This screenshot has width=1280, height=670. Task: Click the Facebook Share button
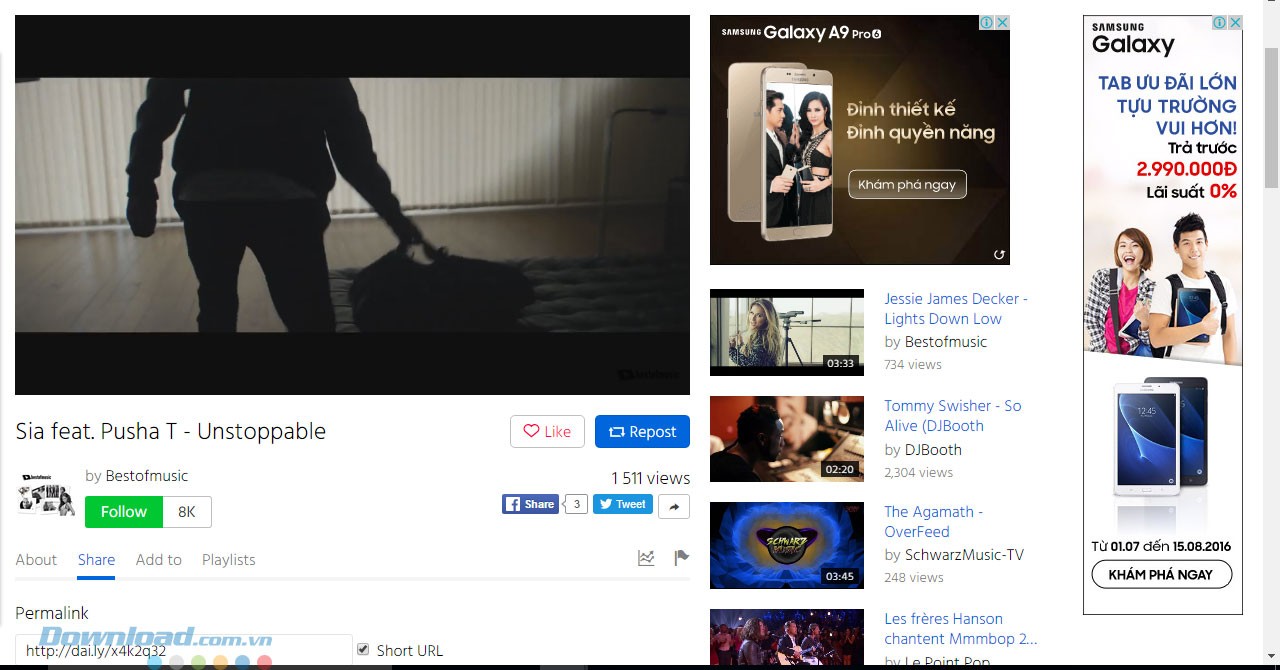click(530, 504)
